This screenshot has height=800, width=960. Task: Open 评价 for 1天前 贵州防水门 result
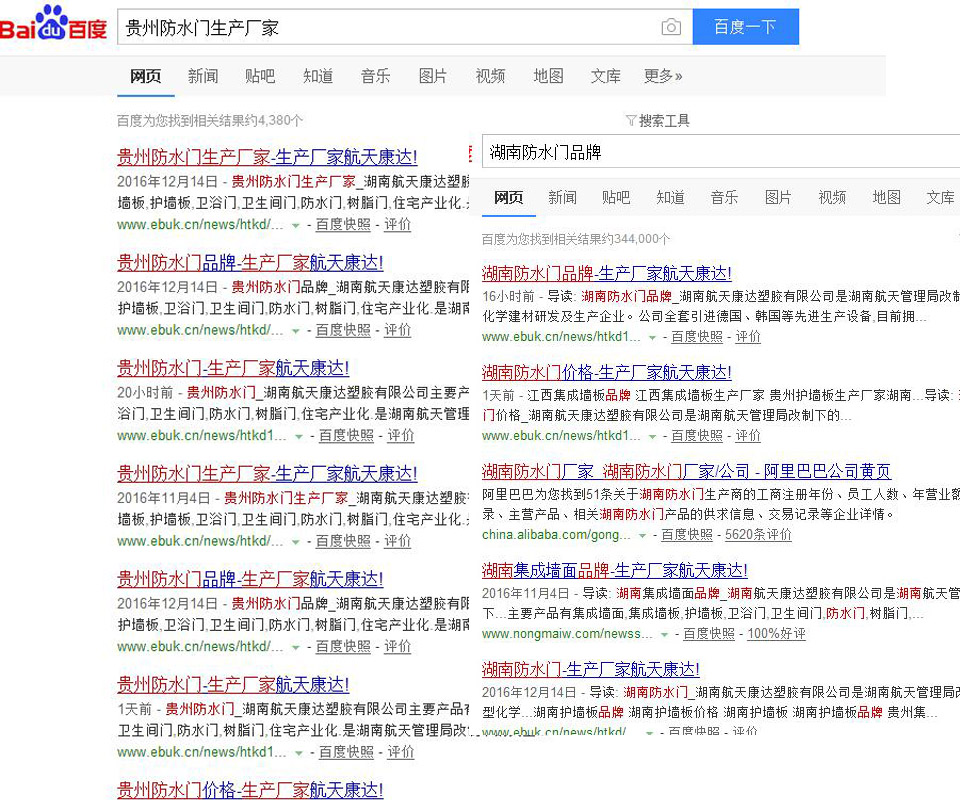tap(401, 752)
